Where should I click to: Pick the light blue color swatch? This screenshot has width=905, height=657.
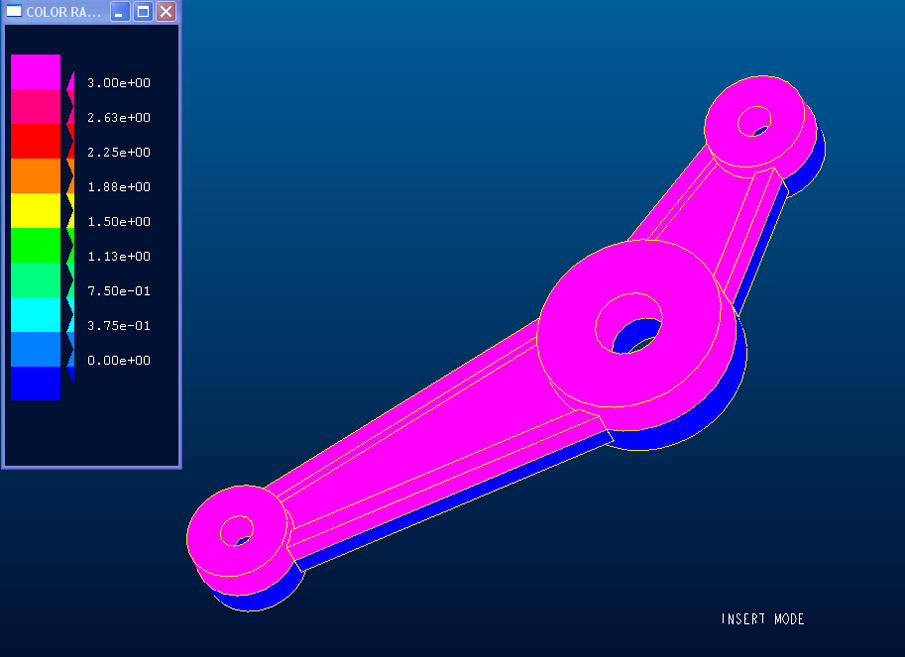click(x=36, y=349)
